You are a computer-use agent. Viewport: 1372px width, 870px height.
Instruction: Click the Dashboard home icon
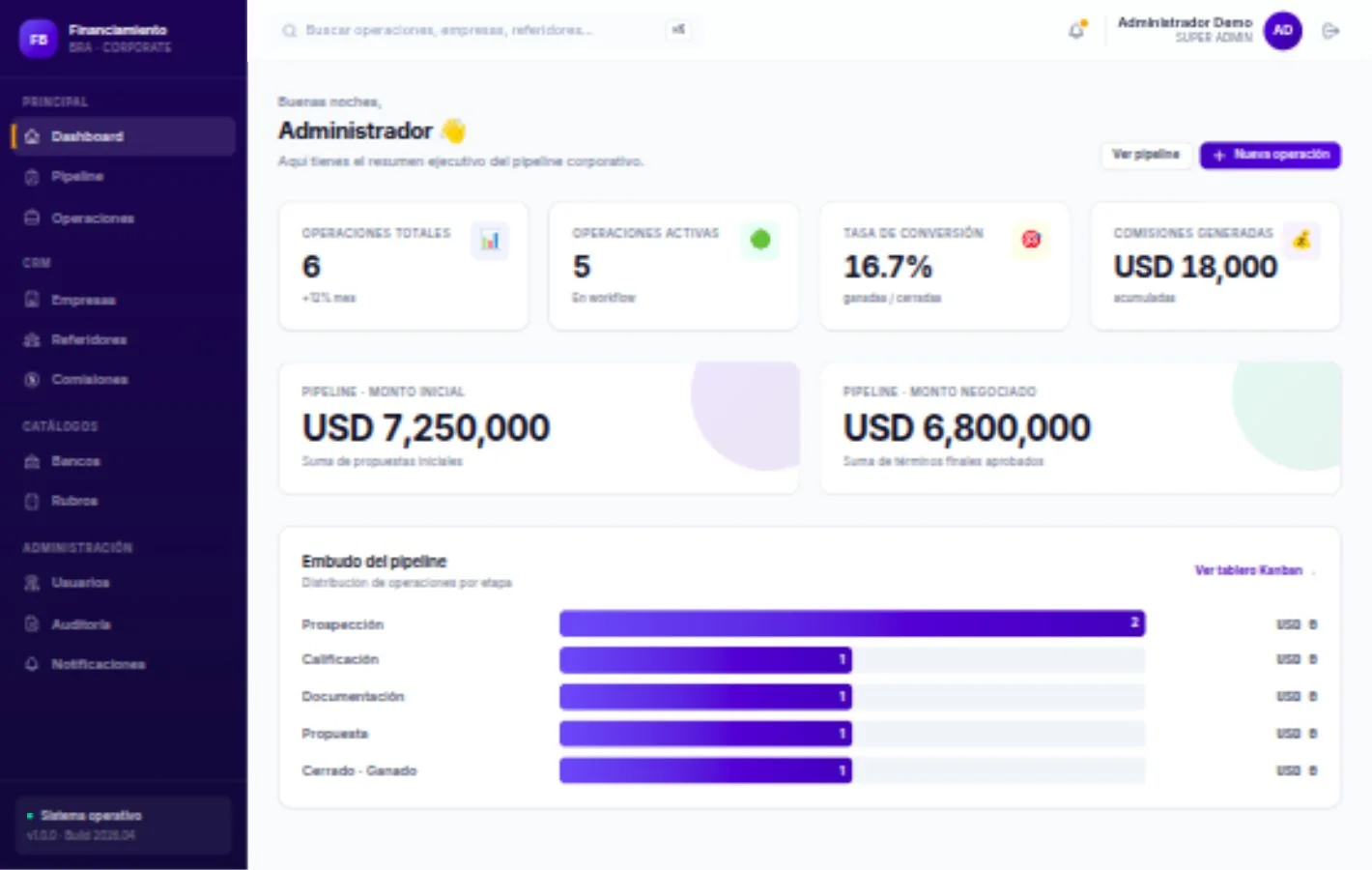tap(32, 136)
